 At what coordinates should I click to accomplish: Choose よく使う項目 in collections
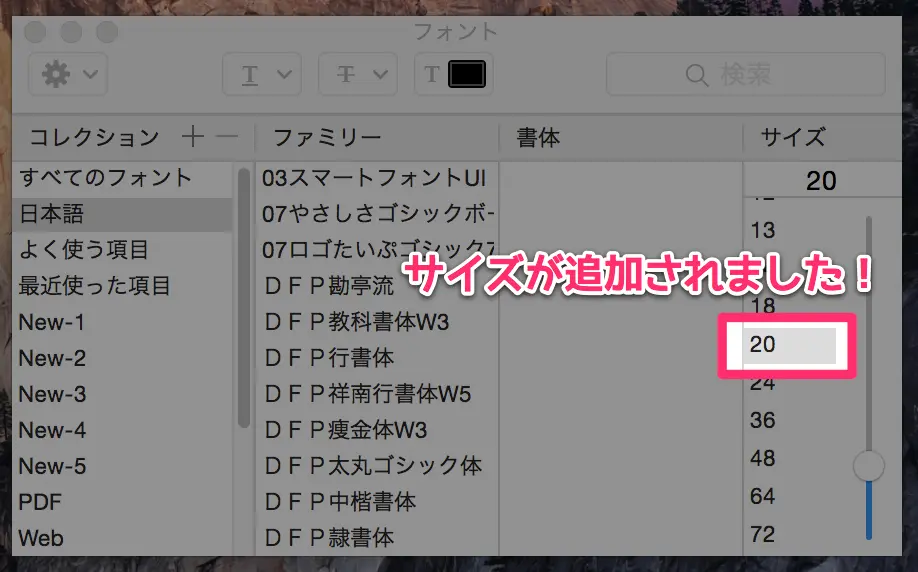coord(83,250)
